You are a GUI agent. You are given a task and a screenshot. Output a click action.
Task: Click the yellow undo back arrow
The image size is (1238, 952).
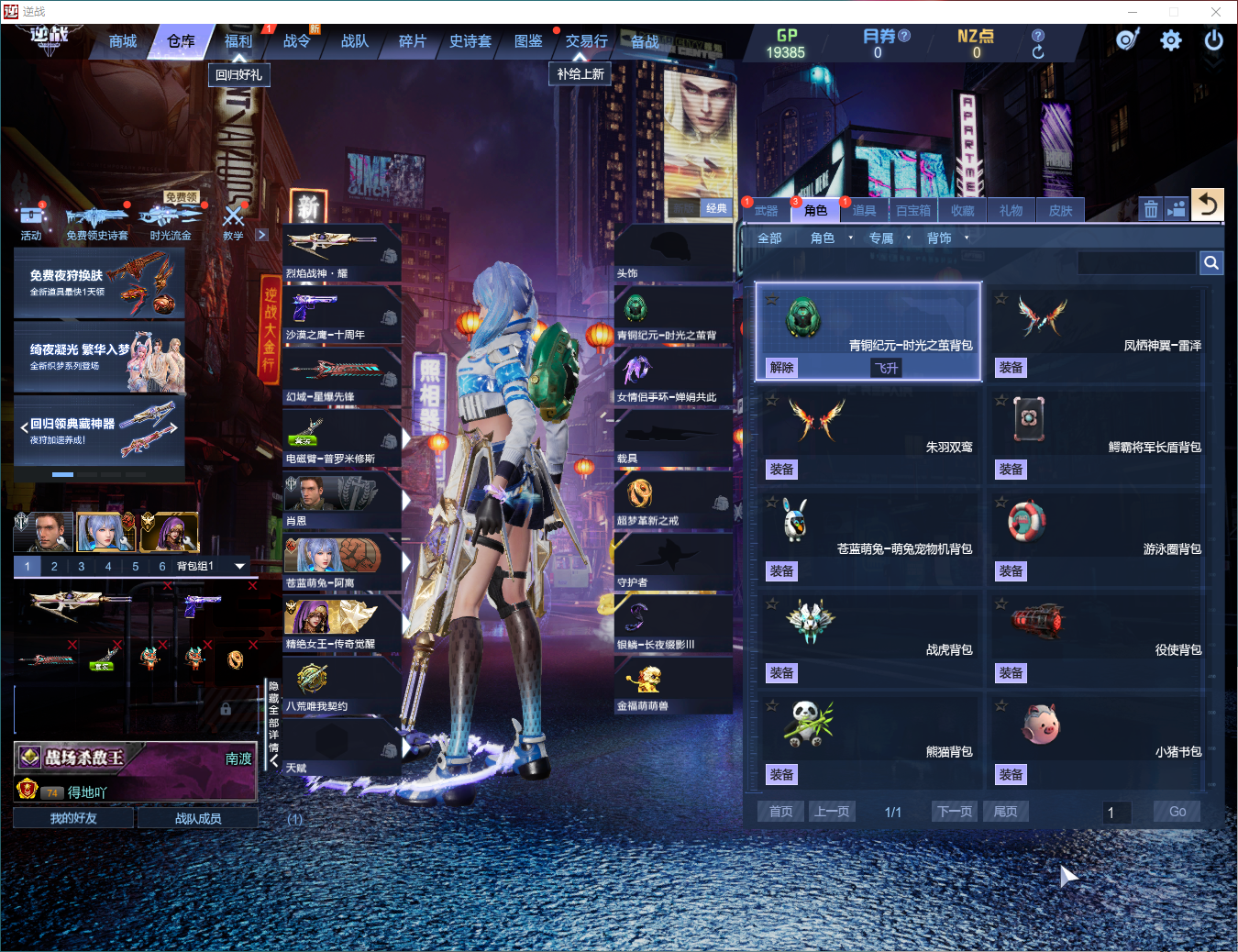(1207, 205)
